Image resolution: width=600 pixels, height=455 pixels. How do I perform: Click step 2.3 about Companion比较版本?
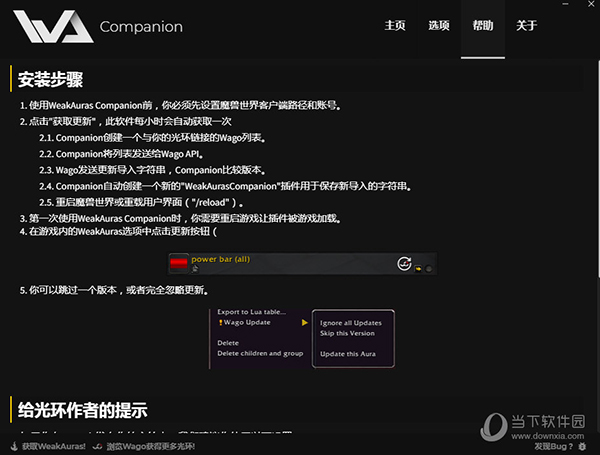(x=152, y=170)
